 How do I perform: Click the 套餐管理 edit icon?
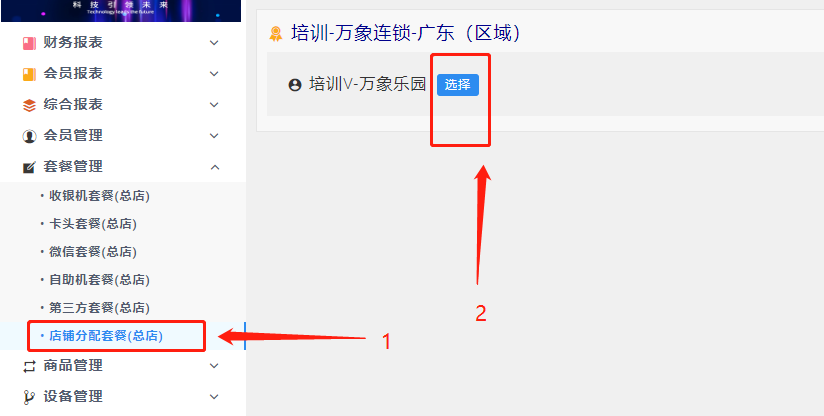click(x=29, y=167)
